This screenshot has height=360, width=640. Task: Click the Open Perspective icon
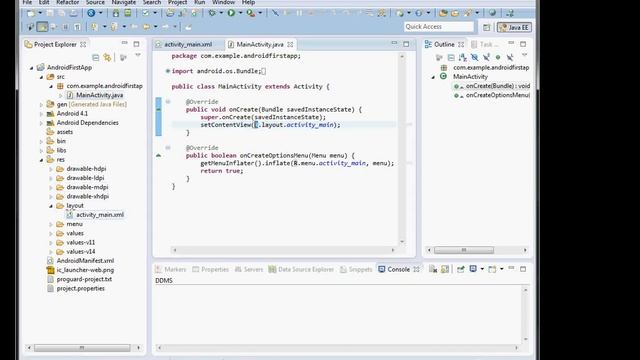(x=486, y=27)
